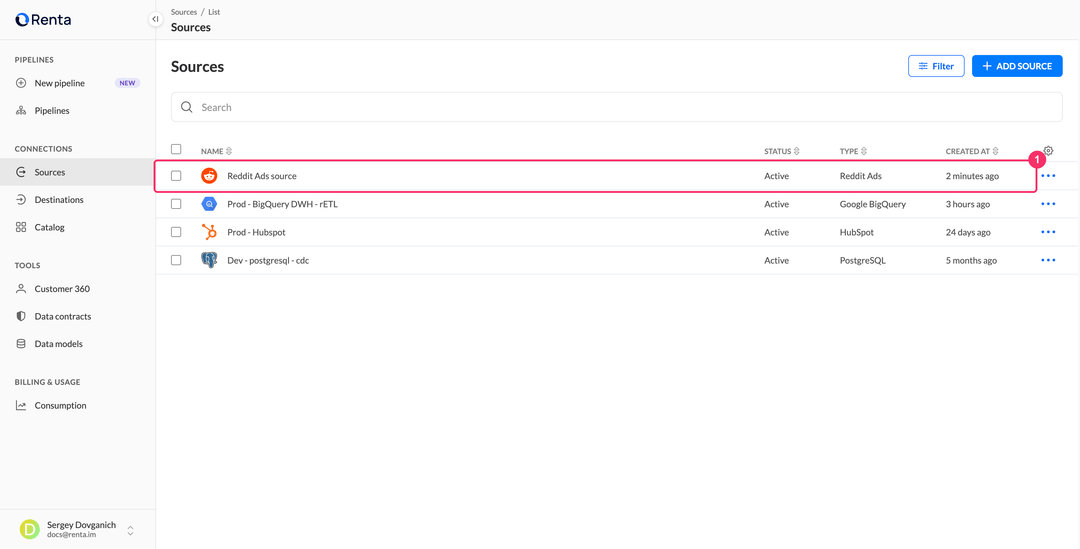Open the Reddit Ads source row actions menu

tap(1048, 176)
